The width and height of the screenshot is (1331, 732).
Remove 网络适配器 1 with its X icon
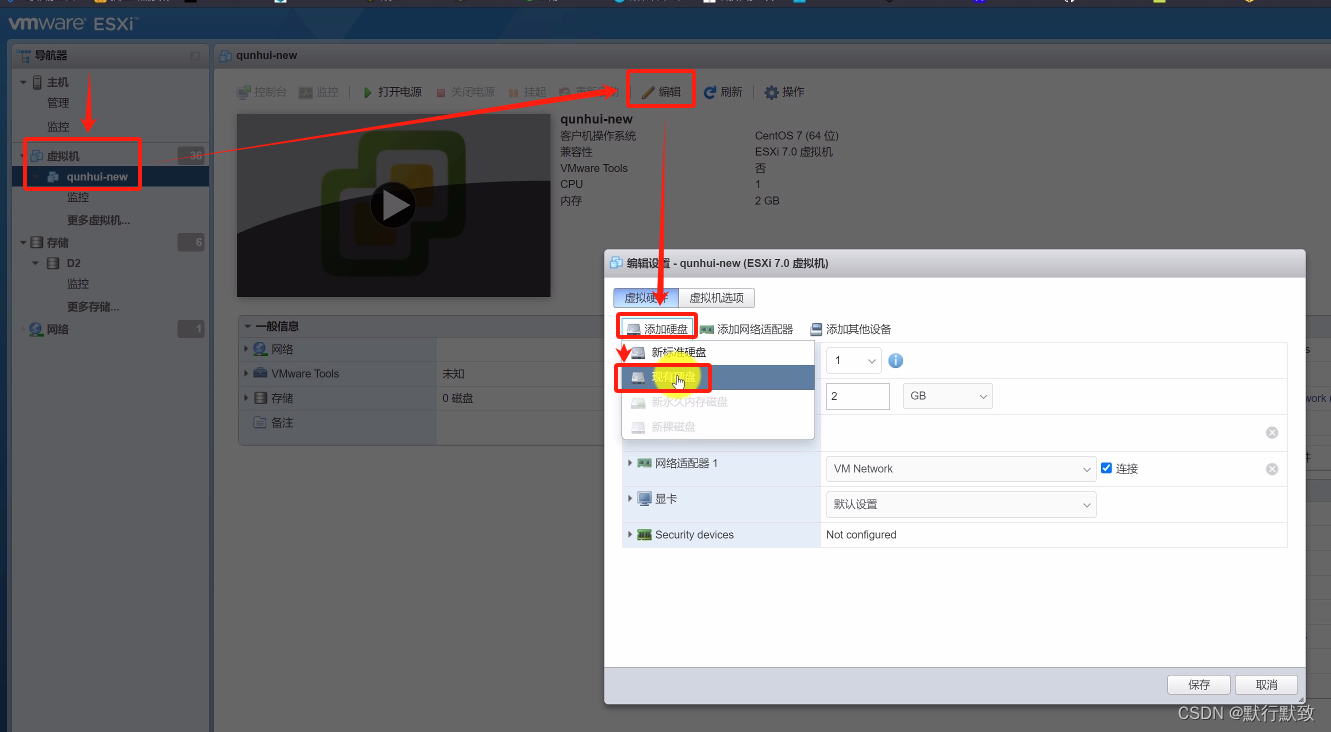tap(1272, 469)
